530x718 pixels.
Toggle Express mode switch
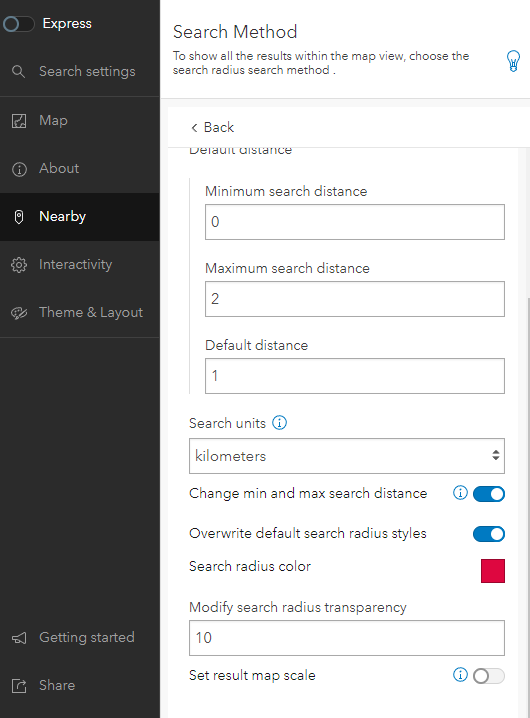[x=18, y=24]
